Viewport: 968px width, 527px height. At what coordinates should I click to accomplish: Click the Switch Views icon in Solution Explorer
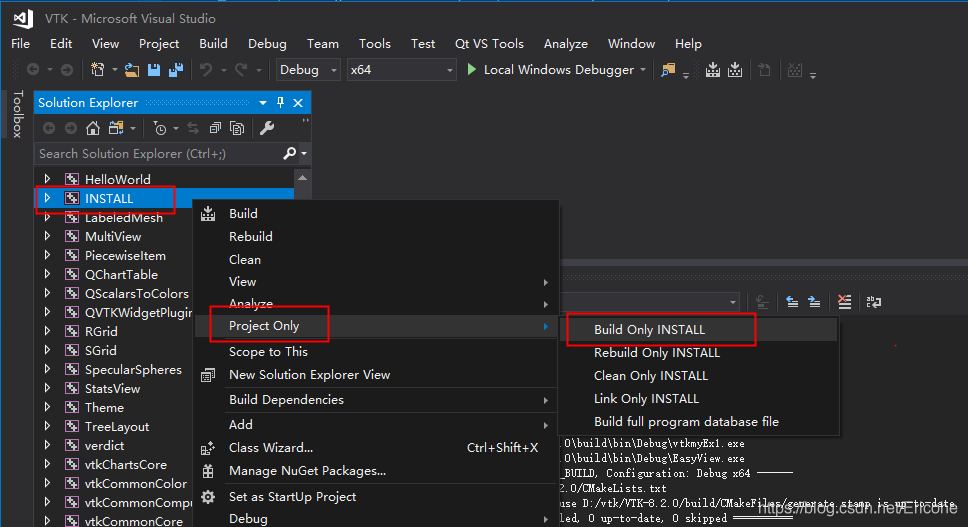[x=115, y=128]
